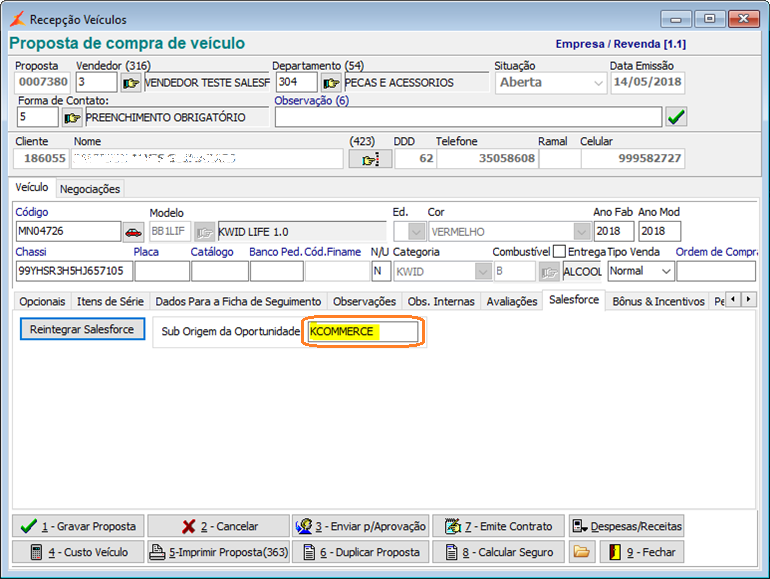
Task: Switch to the Negociações tab
Action: point(90,189)
